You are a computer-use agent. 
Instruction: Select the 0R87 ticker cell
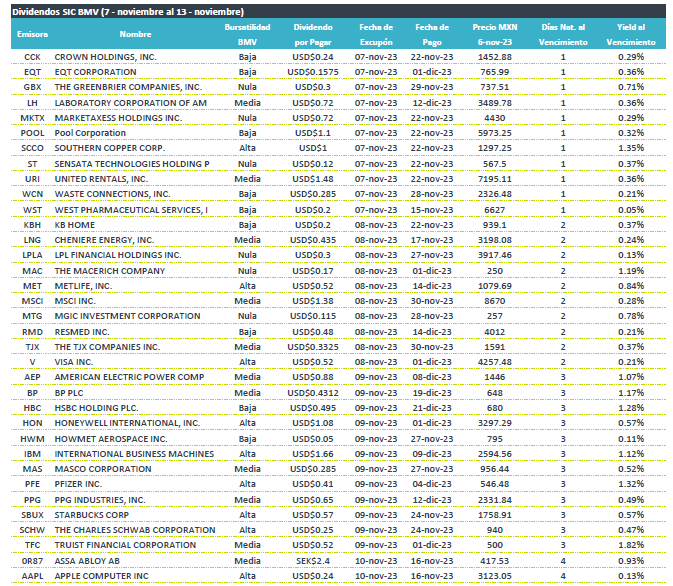[x=32, y=561]
